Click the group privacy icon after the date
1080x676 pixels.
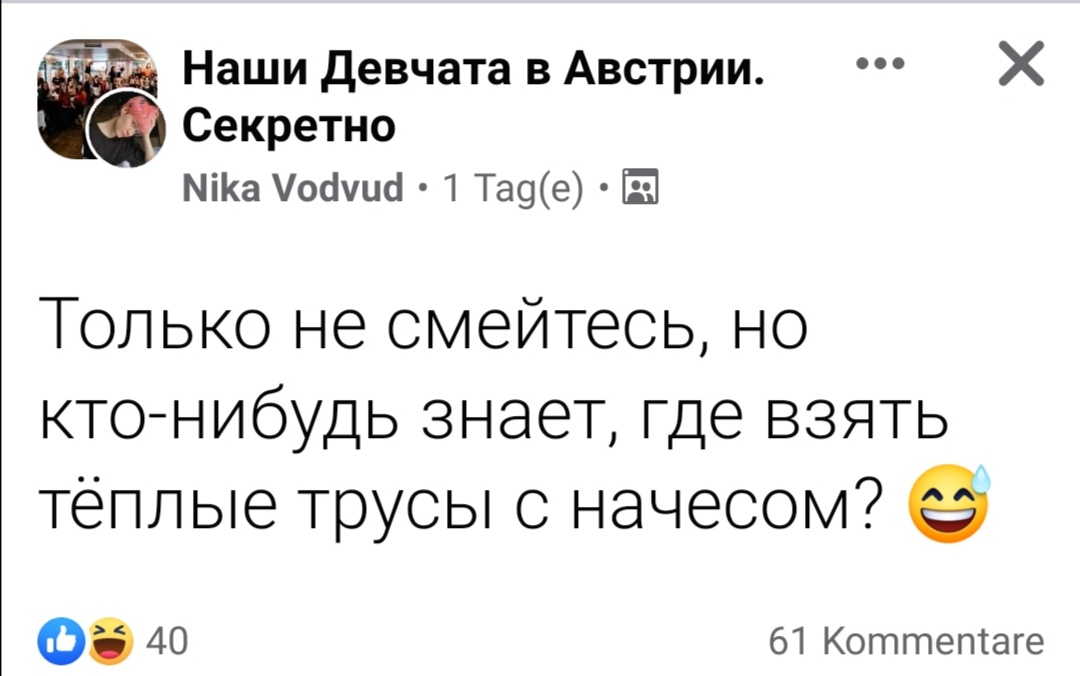click(637, 187)
